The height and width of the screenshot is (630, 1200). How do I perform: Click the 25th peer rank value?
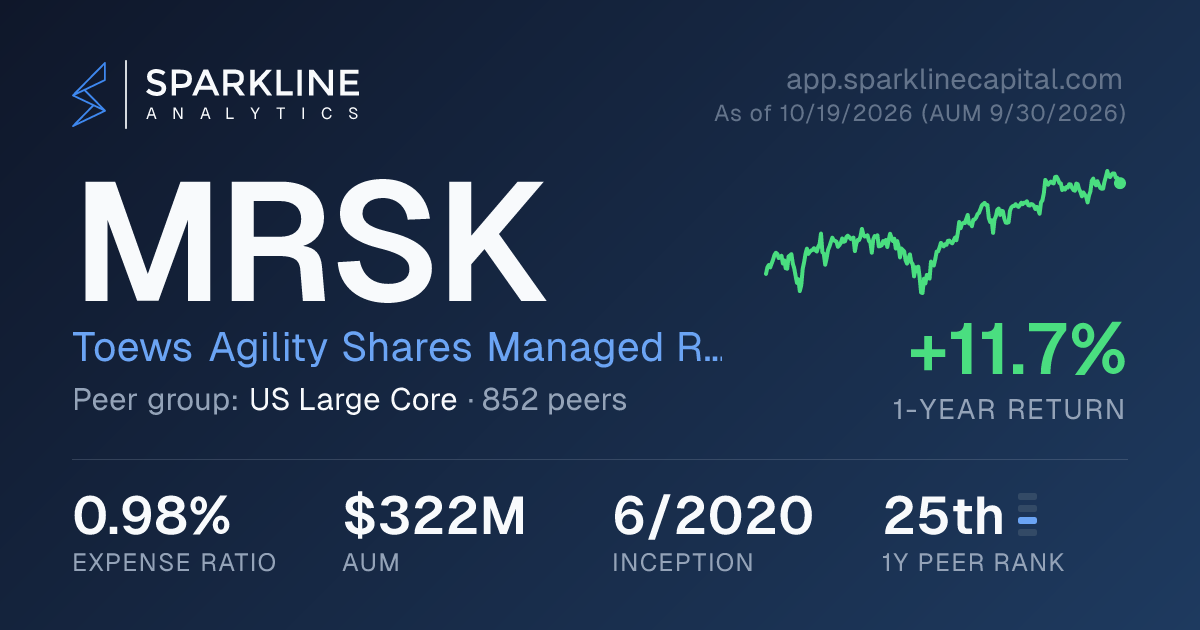pos(943,516)
